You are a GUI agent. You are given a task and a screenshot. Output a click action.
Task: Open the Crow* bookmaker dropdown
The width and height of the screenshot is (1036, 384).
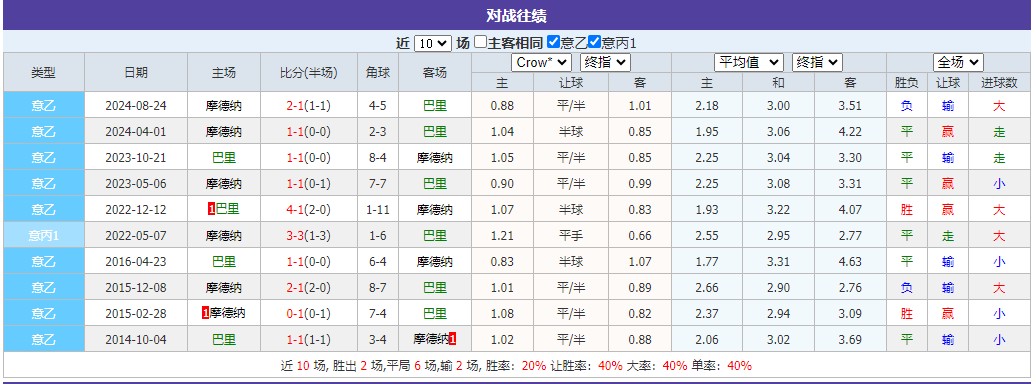point(541,63)
